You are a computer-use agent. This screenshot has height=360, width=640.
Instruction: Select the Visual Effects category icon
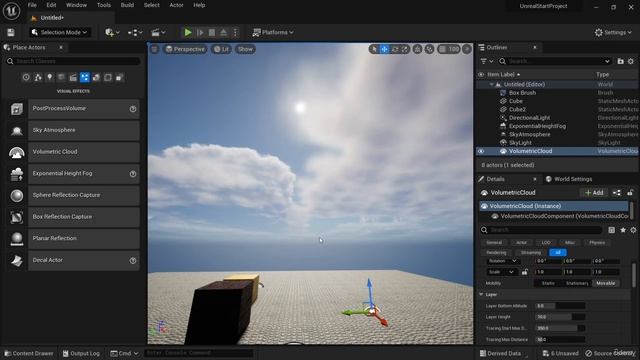84,77
